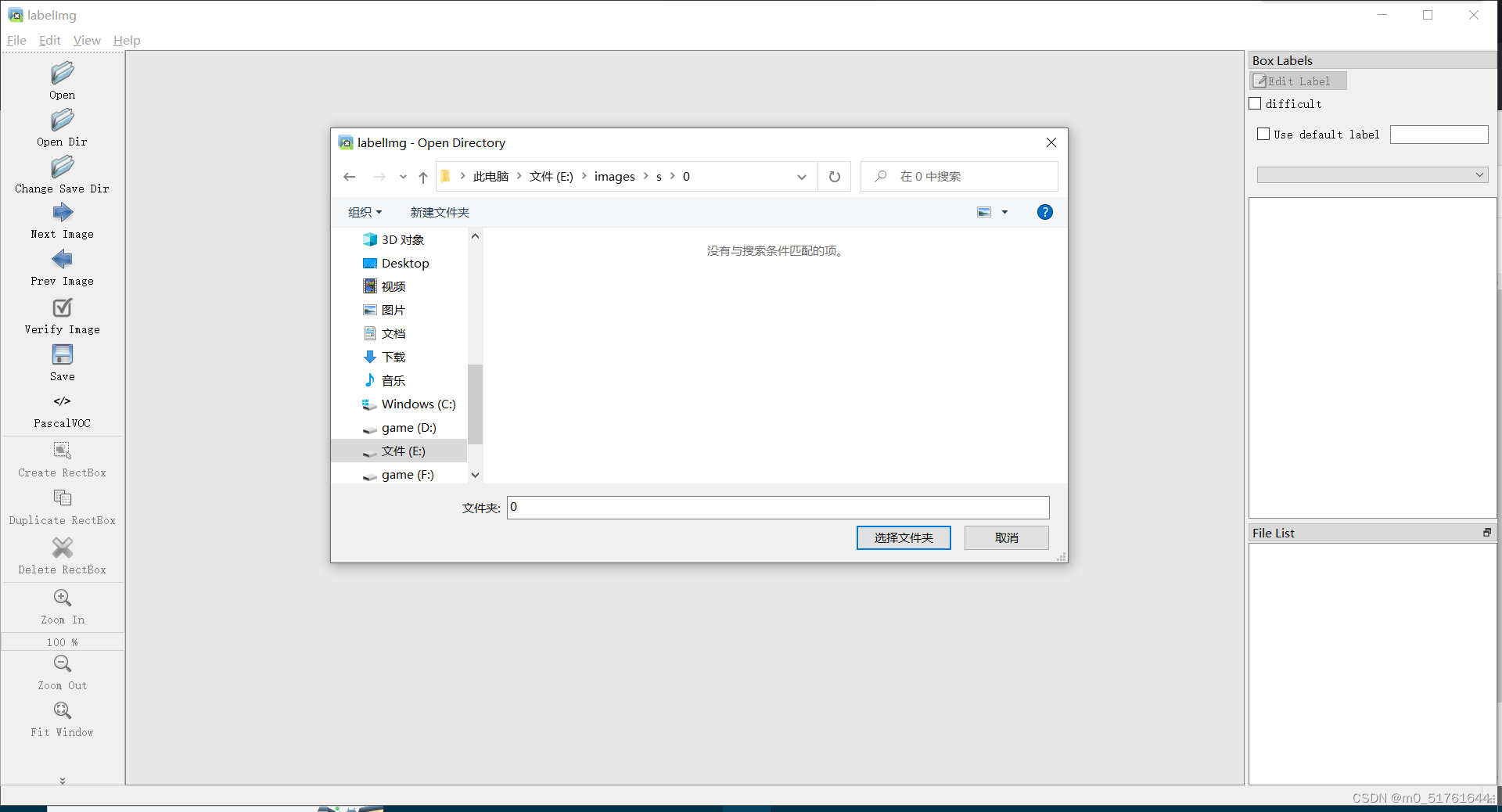The height and width of the screenshot is (812, 1502).
Task: Open the File menu
Action: pos(16,41)
